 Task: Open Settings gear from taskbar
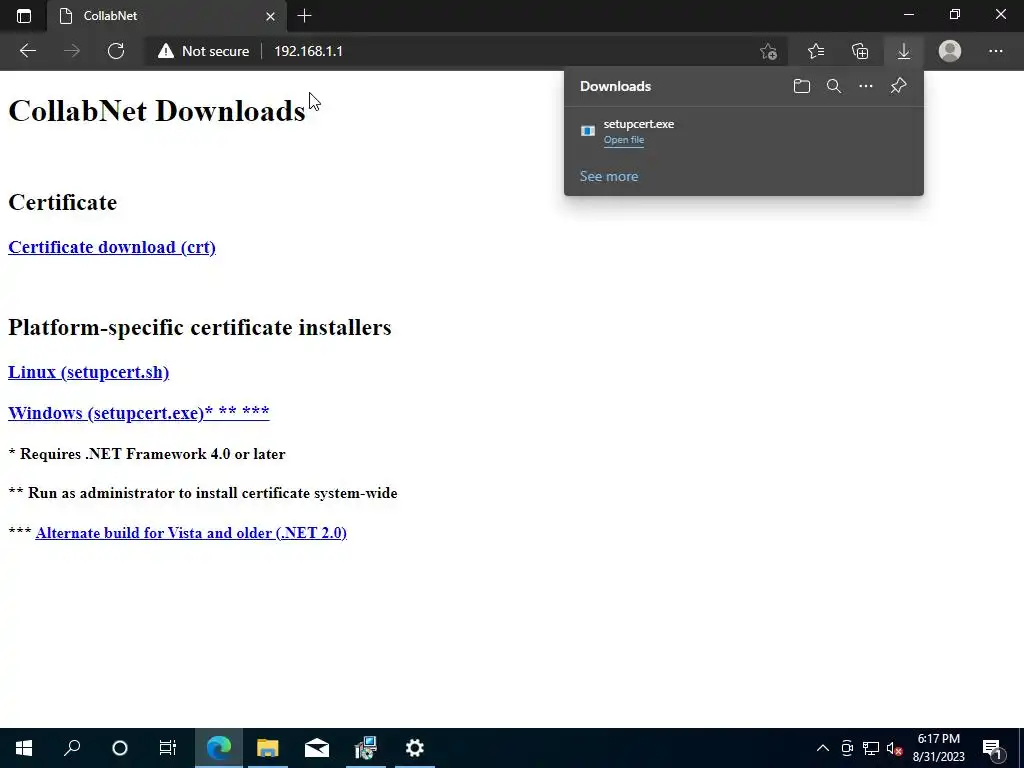coord(415,748)
